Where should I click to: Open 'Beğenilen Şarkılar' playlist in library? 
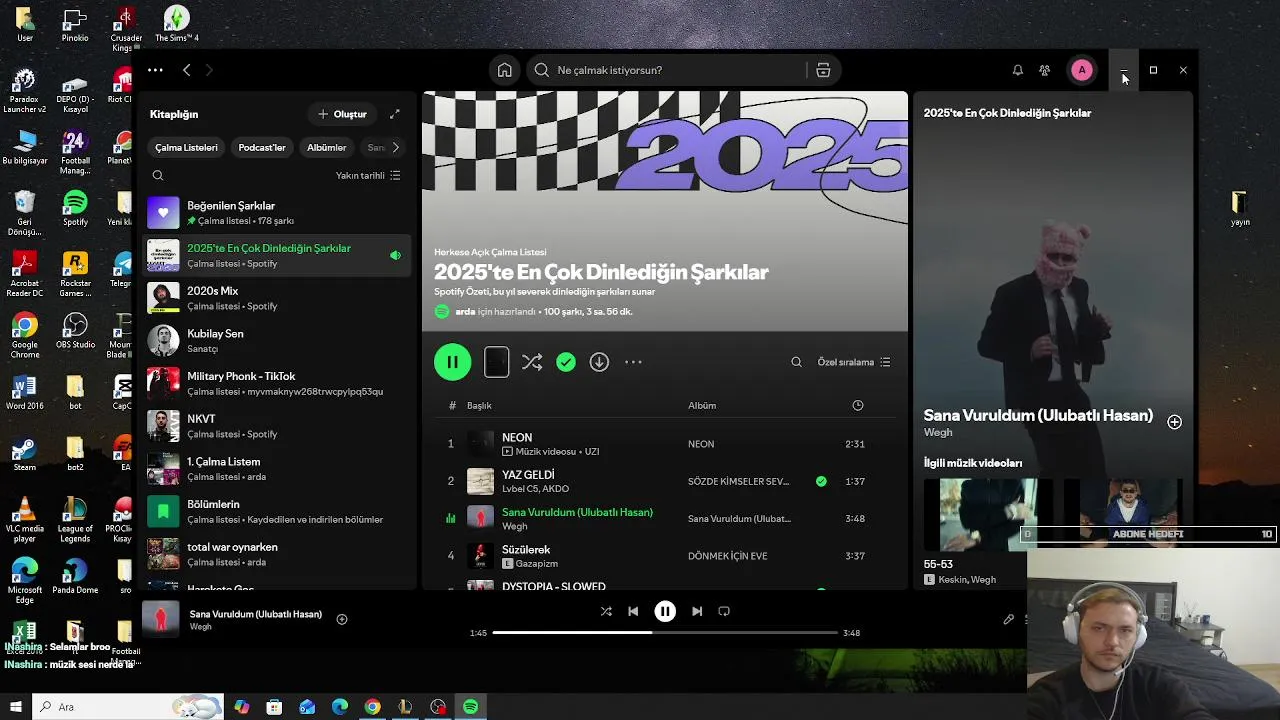[277, 212]
